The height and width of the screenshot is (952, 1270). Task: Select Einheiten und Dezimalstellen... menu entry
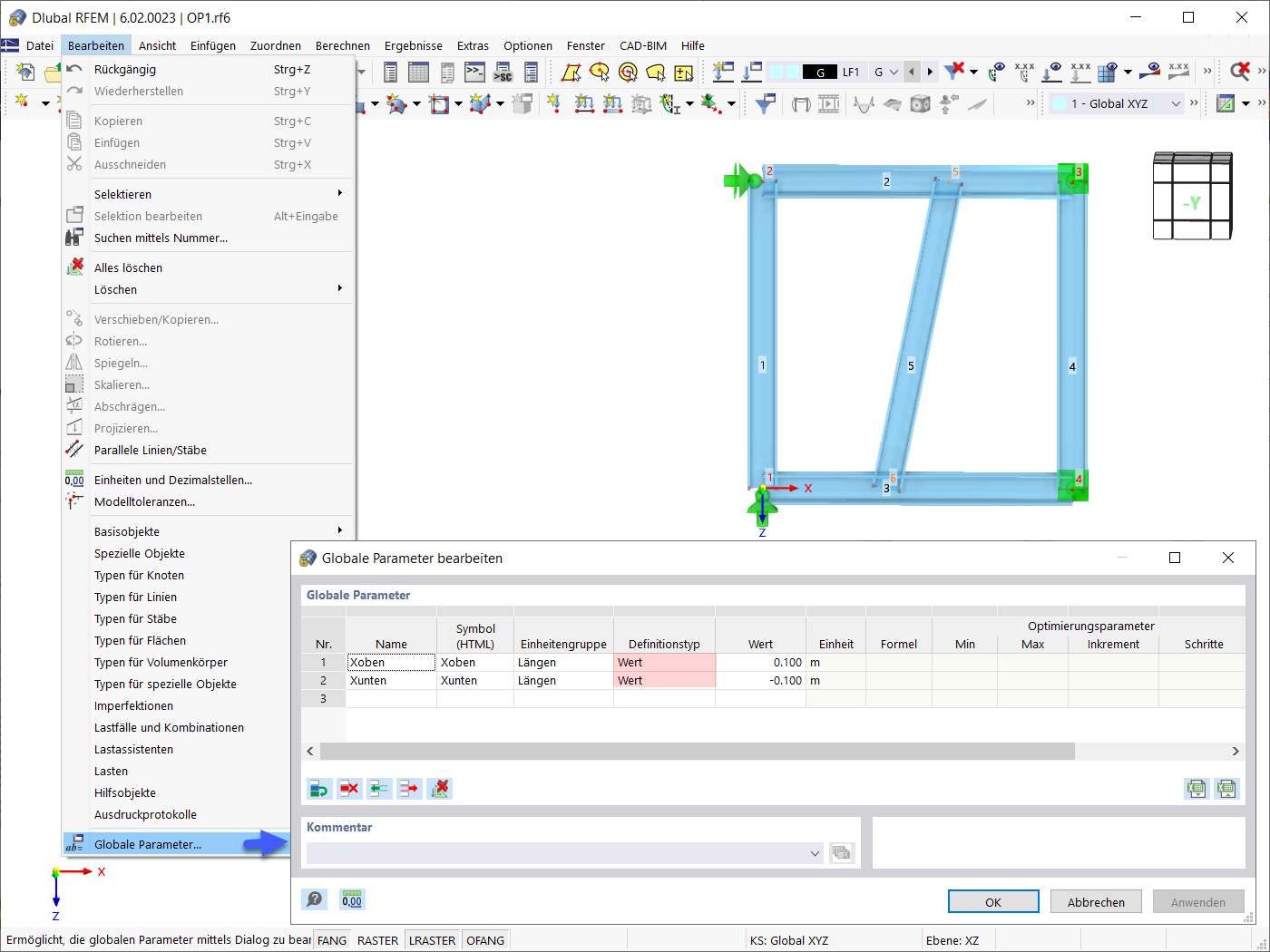208,480
